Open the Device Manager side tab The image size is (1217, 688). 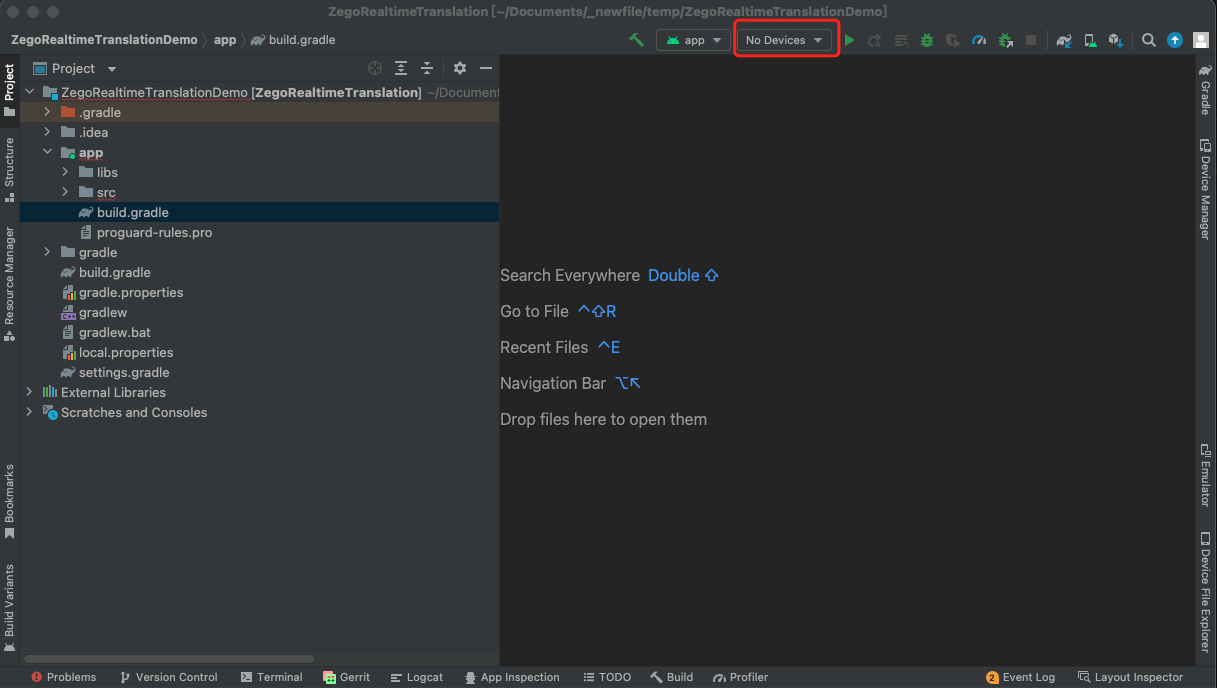[1206, 190]
